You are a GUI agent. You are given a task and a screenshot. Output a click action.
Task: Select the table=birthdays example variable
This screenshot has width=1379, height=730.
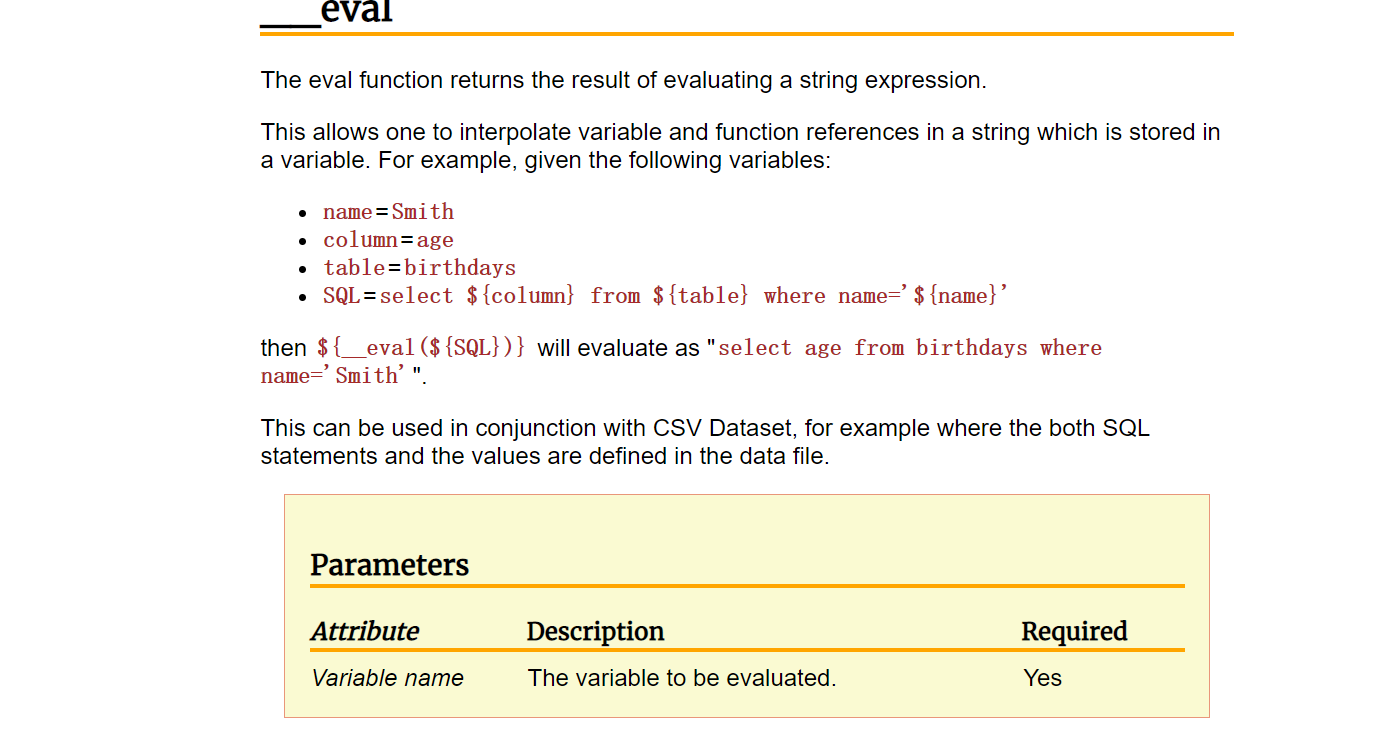point(419,268)
